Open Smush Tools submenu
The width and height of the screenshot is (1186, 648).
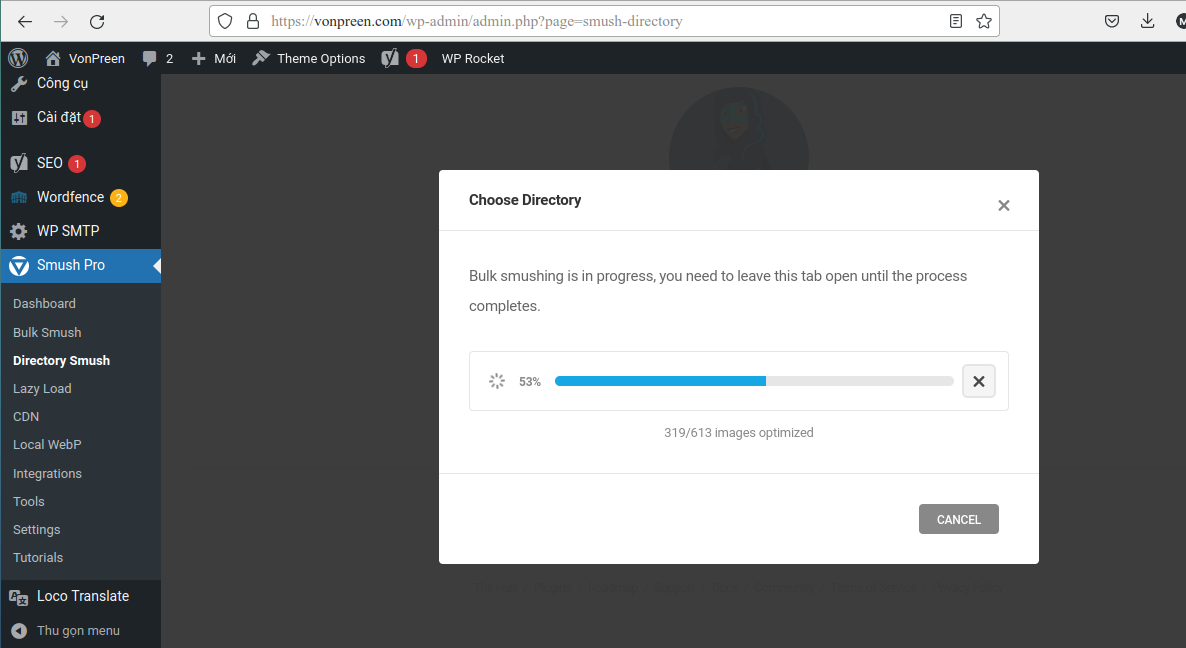[29, 501]
